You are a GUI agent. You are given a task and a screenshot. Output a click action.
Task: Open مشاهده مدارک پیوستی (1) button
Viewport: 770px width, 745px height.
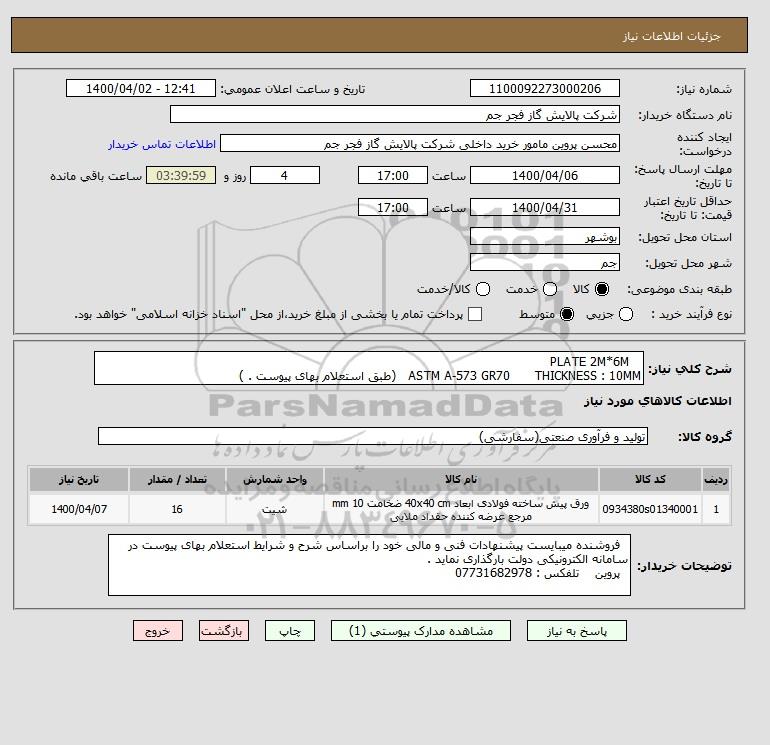click(421, 631)
